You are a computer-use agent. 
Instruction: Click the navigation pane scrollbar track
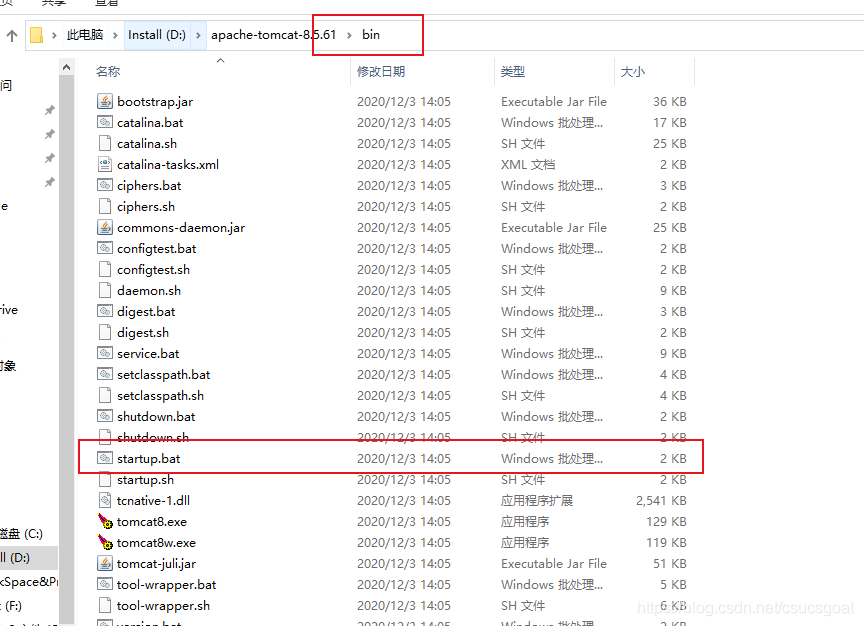(x=66, y=350)
